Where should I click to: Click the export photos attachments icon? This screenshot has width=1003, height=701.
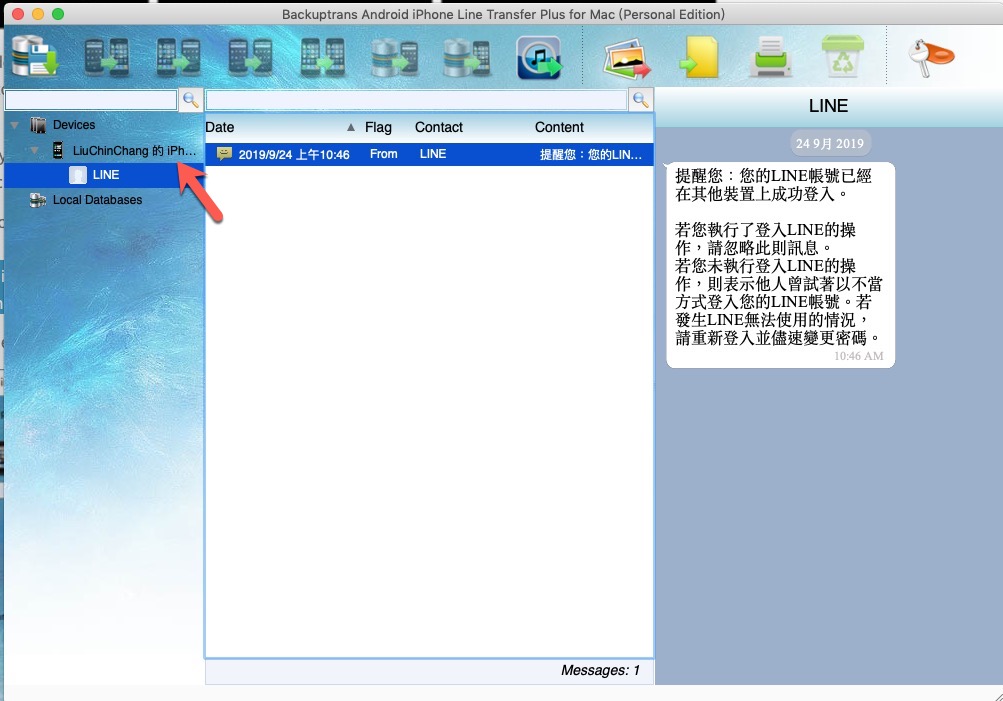coord(626,59)
